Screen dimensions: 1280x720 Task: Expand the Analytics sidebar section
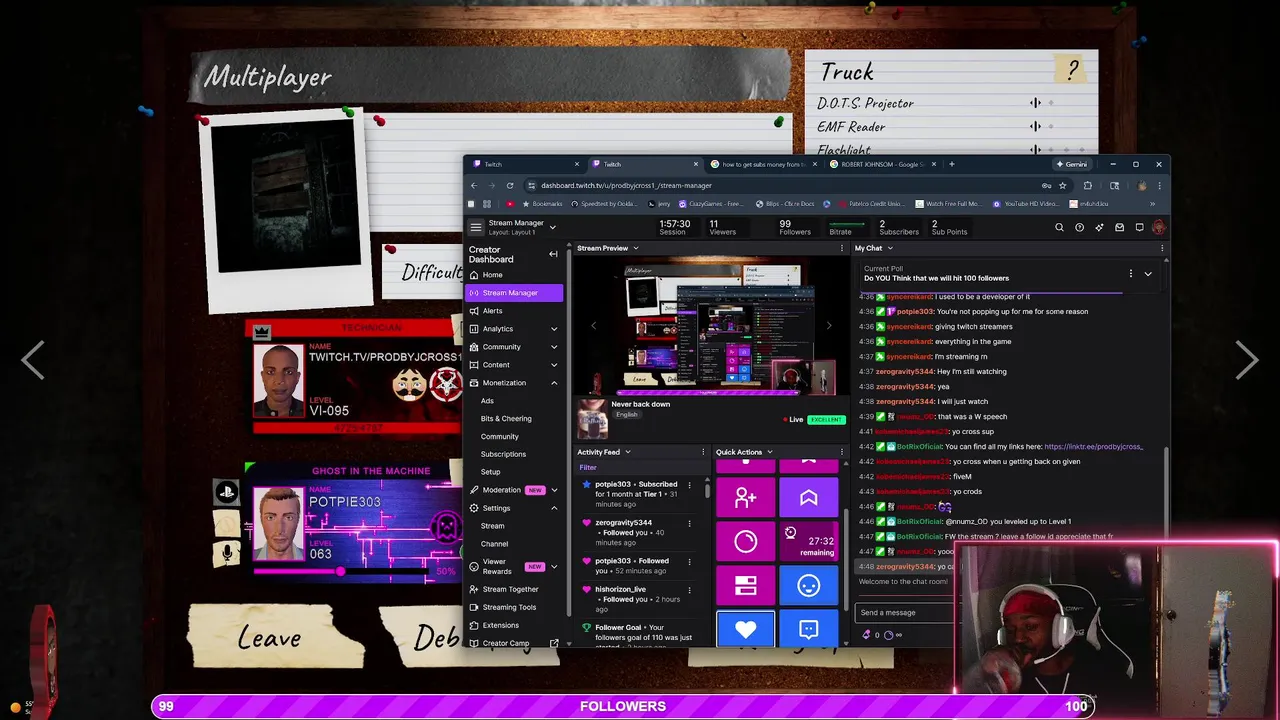click(554, 329)
